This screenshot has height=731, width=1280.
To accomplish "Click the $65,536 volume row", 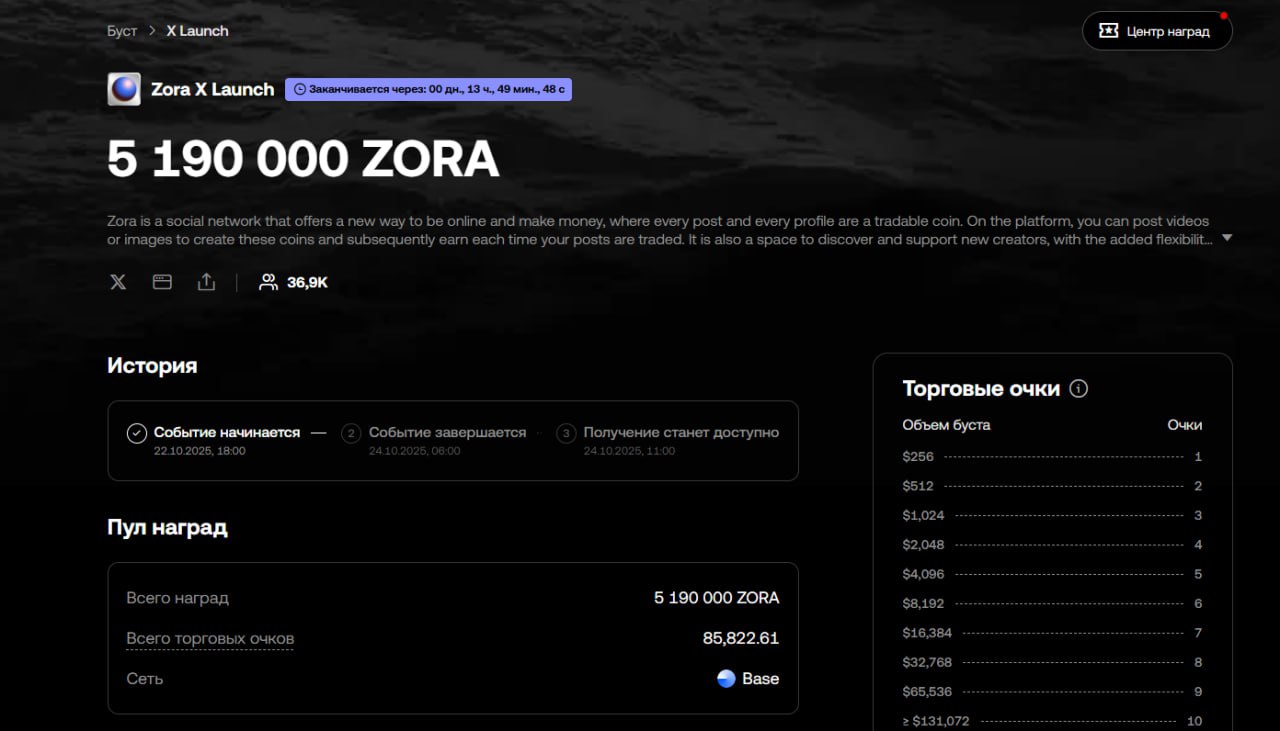I will click(1052, 691).
